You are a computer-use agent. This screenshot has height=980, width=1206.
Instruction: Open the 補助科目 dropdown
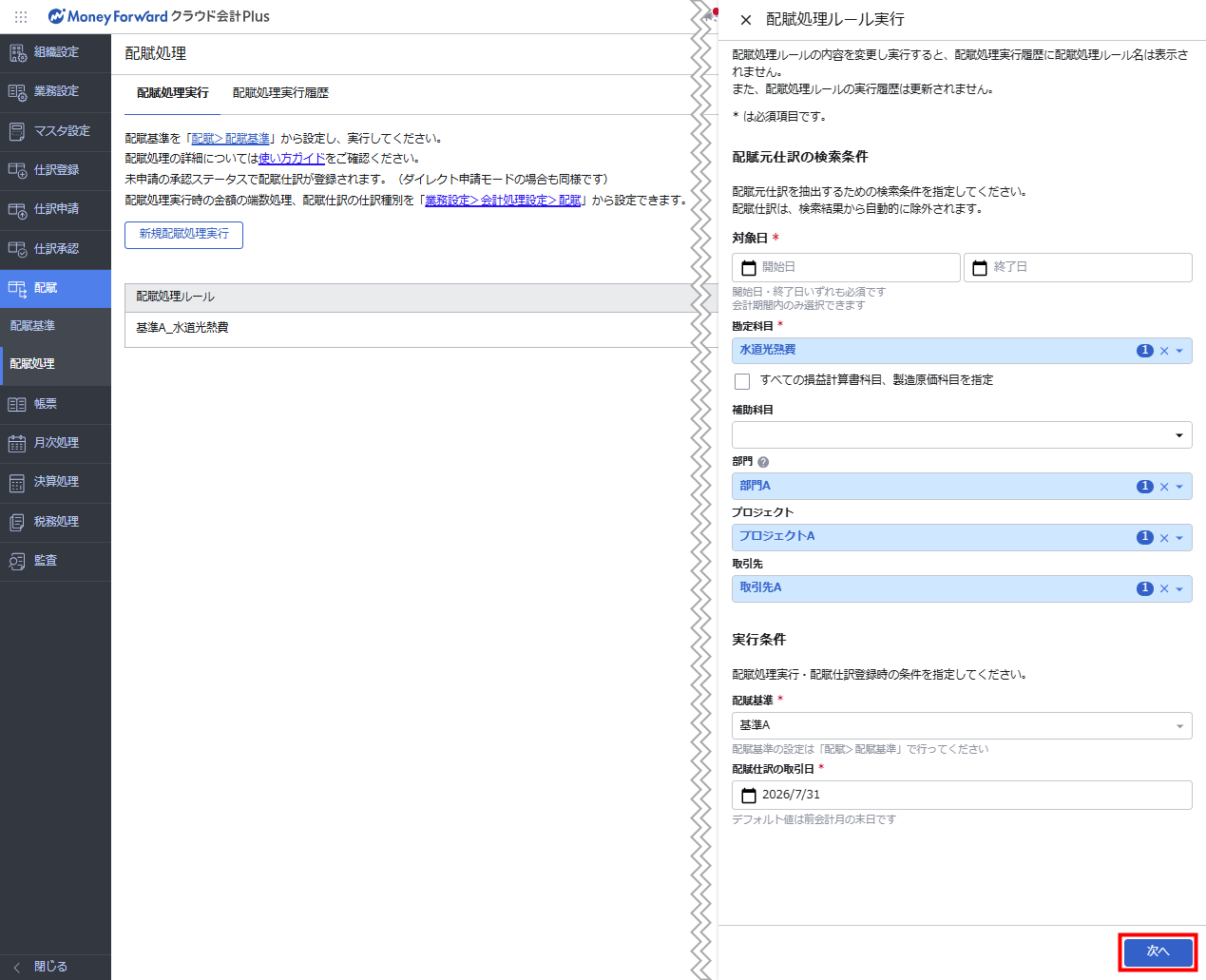[962, 435]
